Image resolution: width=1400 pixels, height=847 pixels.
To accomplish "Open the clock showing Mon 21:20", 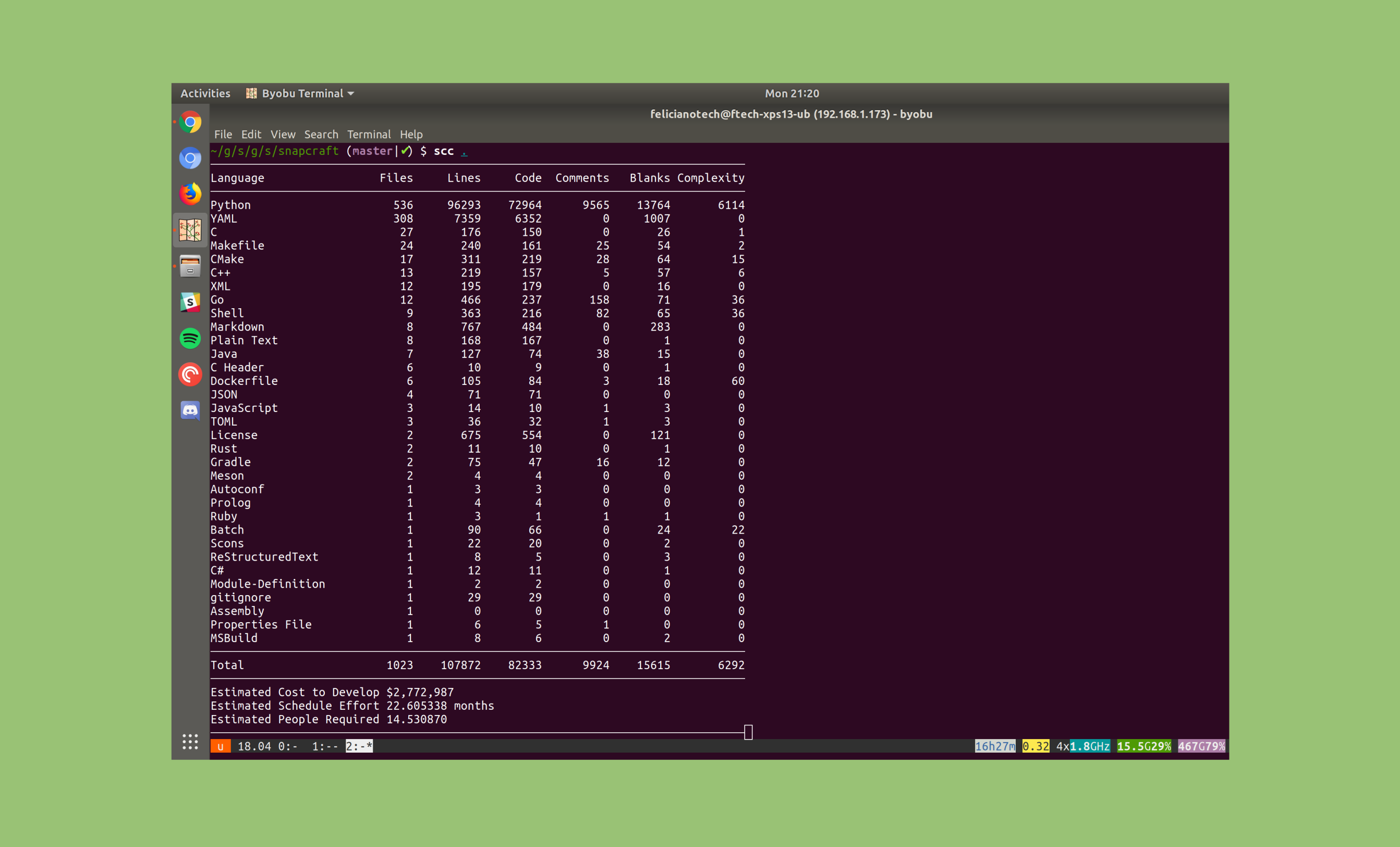I will (792, 93).
